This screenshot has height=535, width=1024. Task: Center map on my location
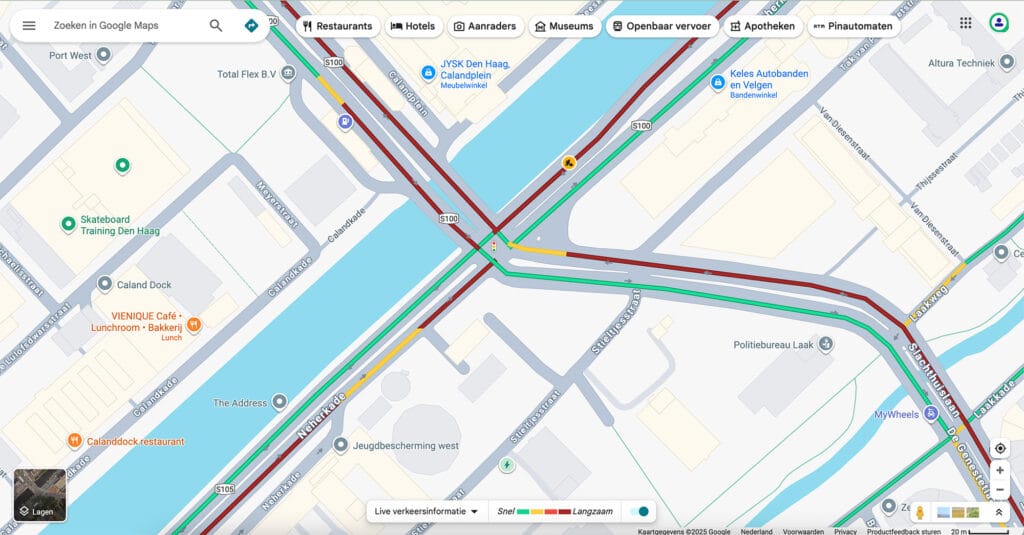point(1000,448)
